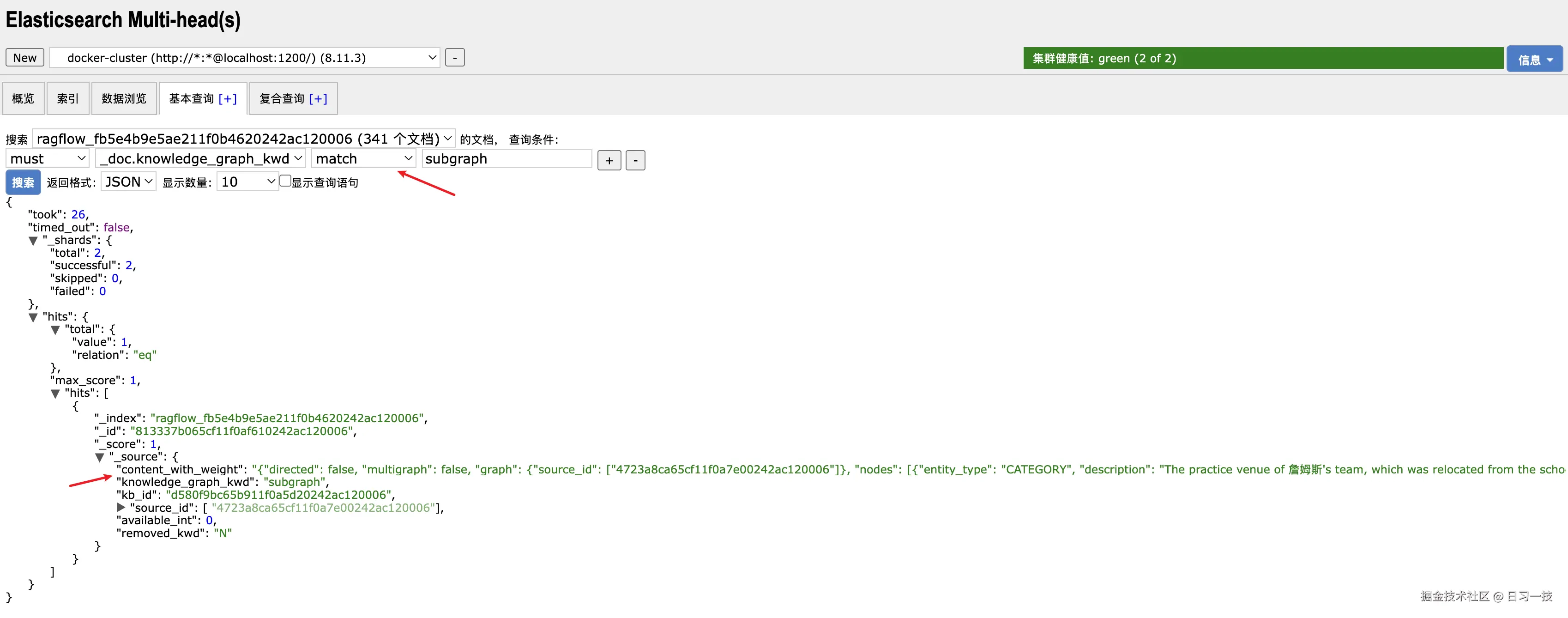1568x618 pixels.
Task: Click the blue 搜索 button
Action: [23, 182]
